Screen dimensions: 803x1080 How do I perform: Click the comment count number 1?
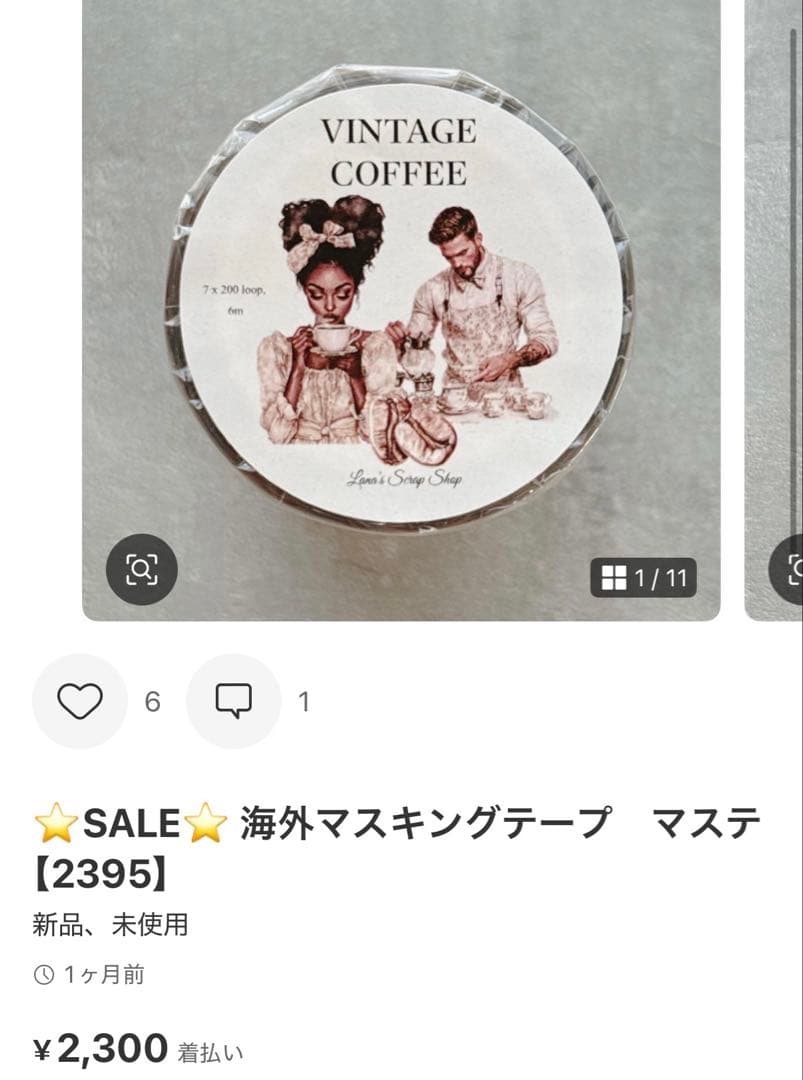(304, 702)
